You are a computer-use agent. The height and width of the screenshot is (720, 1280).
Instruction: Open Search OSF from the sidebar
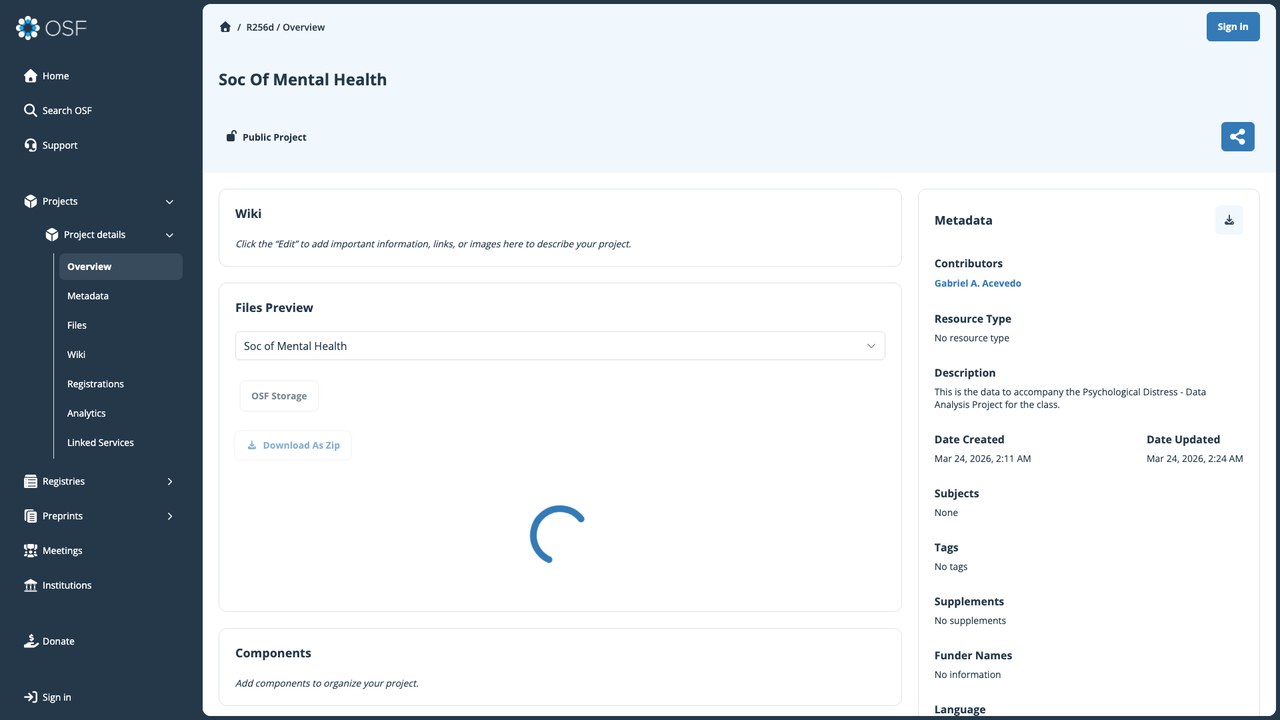tap(58, 111)
